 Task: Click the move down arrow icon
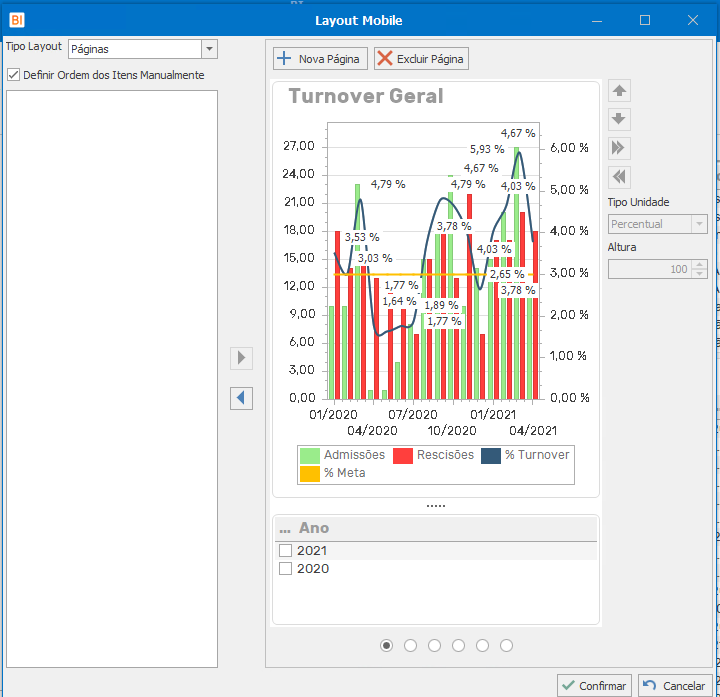pyautogui.click(x=619, y=120)
